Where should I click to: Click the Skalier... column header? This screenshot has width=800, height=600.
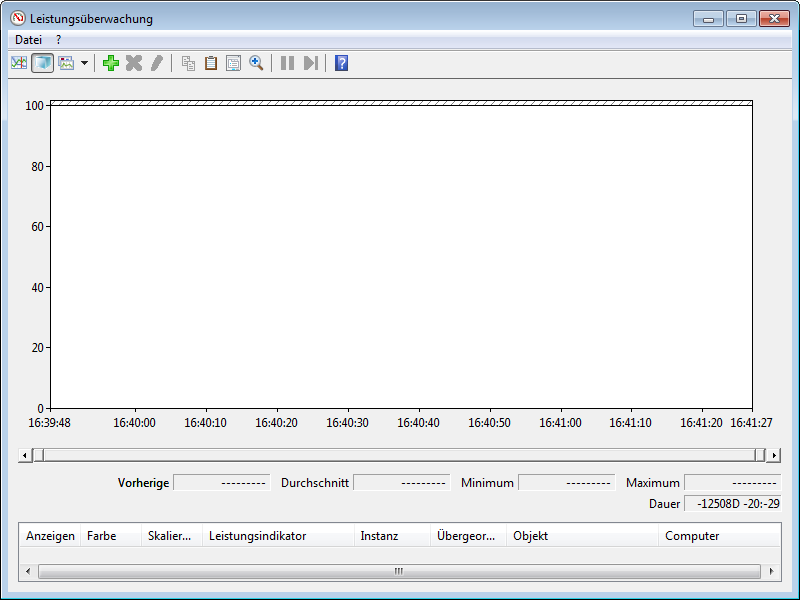pos(172,536)
